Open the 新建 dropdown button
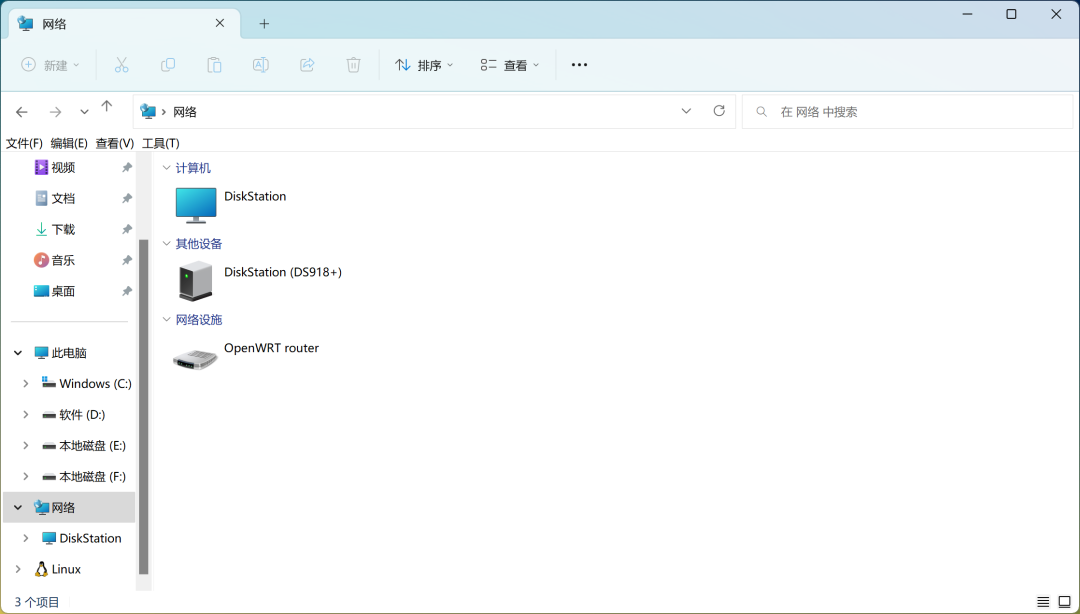The height and width of the screenshot is (614, 1080). (x=50, y=65)
